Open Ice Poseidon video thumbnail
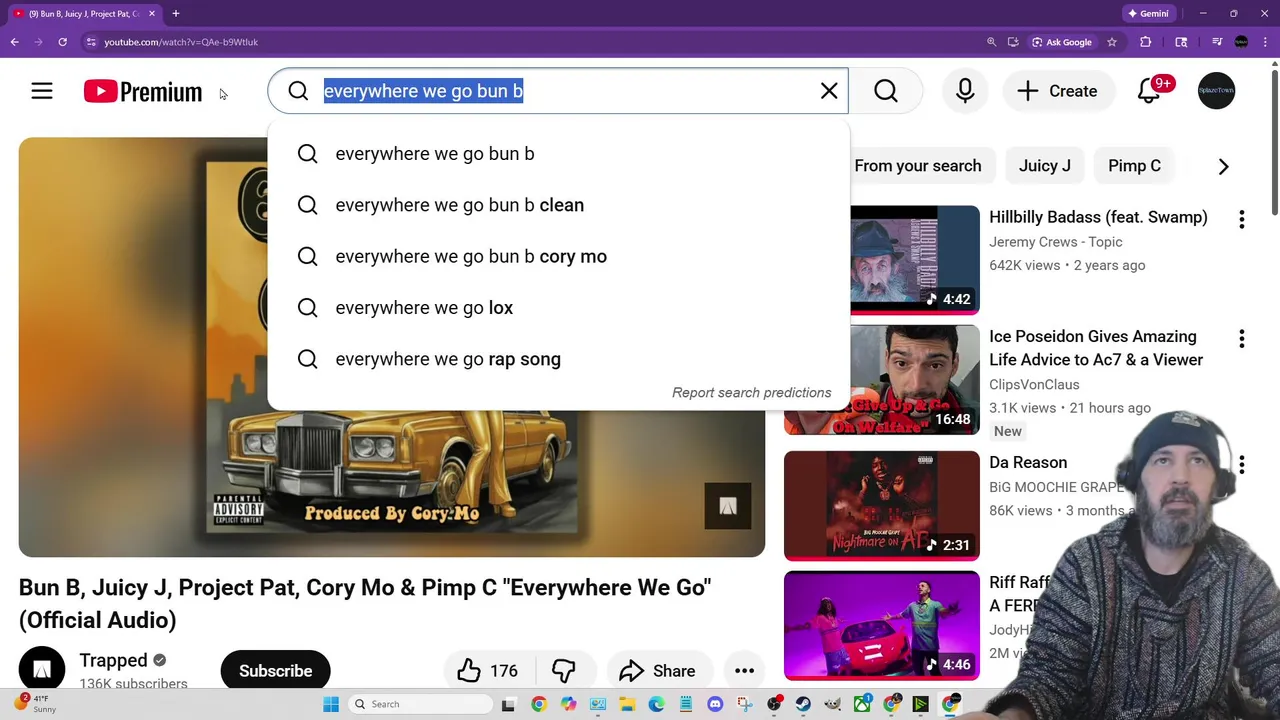1280x720 pixels. (882, 380)
